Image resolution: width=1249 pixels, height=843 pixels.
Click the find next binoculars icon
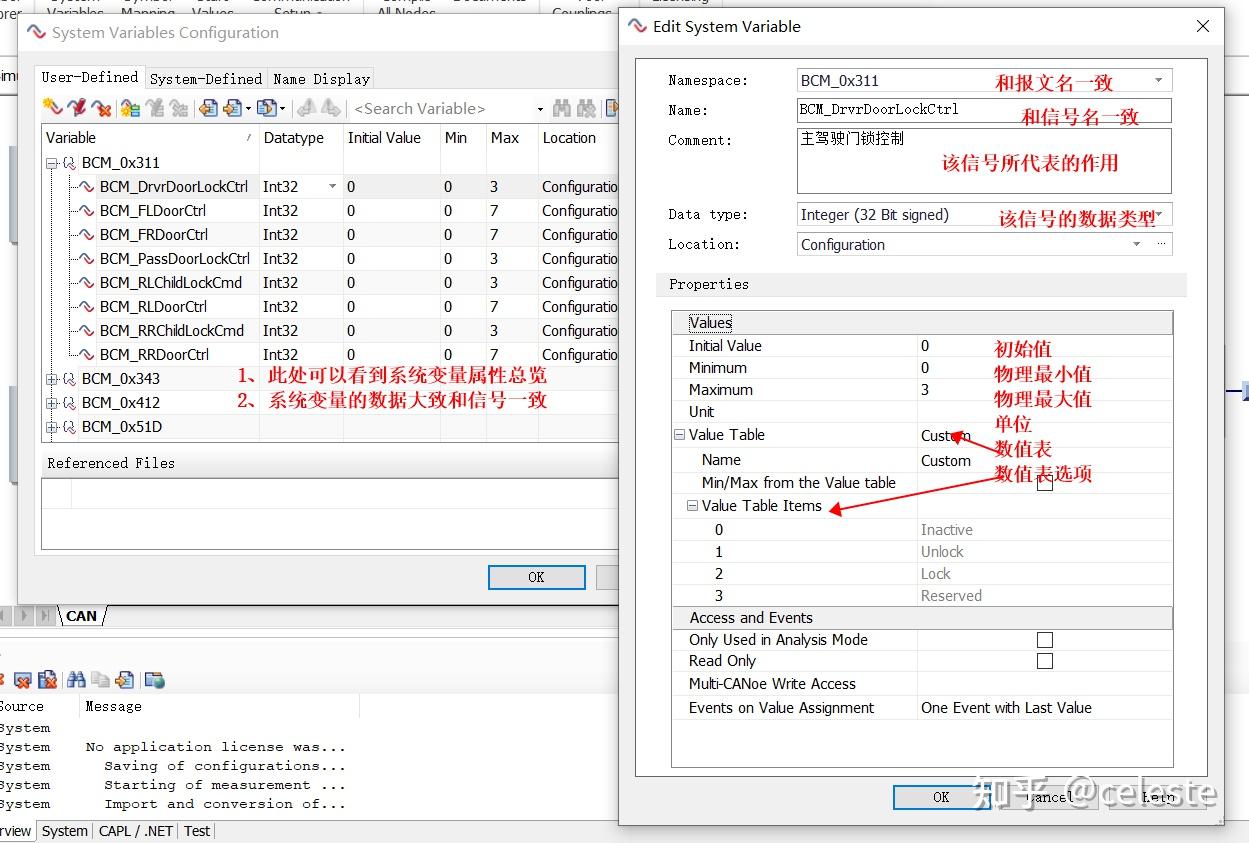[586, 108]
